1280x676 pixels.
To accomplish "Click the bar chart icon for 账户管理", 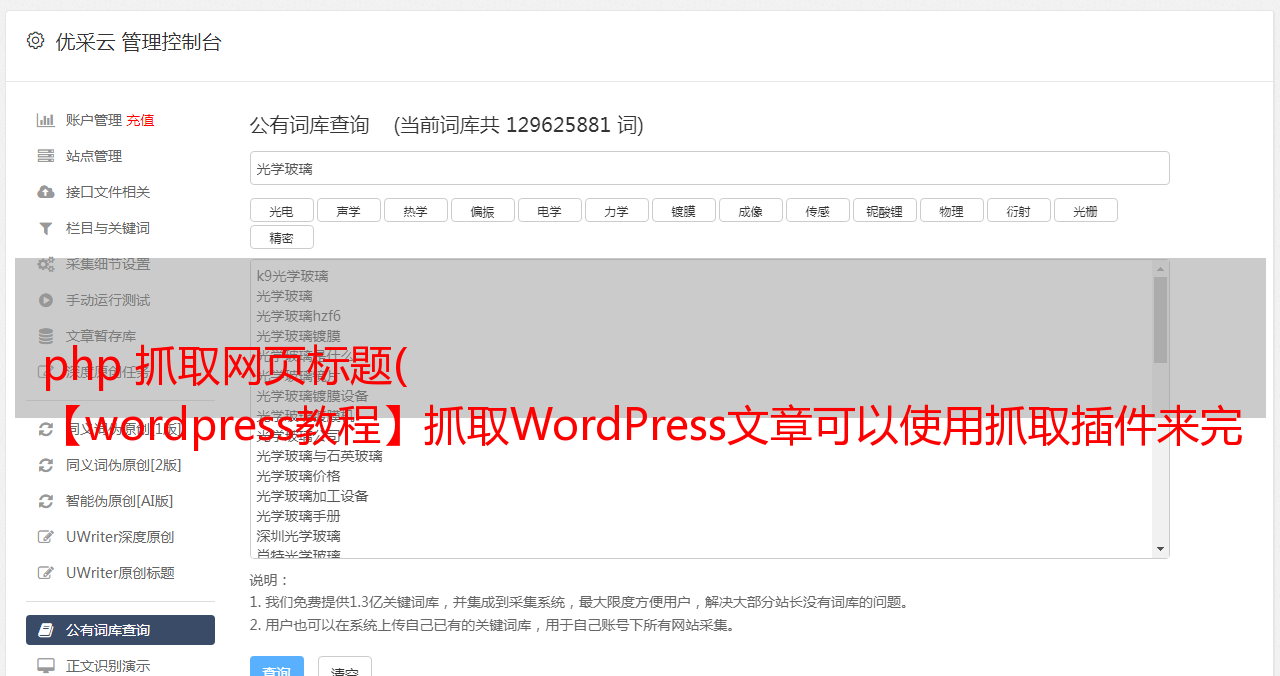I will point(45,120).
